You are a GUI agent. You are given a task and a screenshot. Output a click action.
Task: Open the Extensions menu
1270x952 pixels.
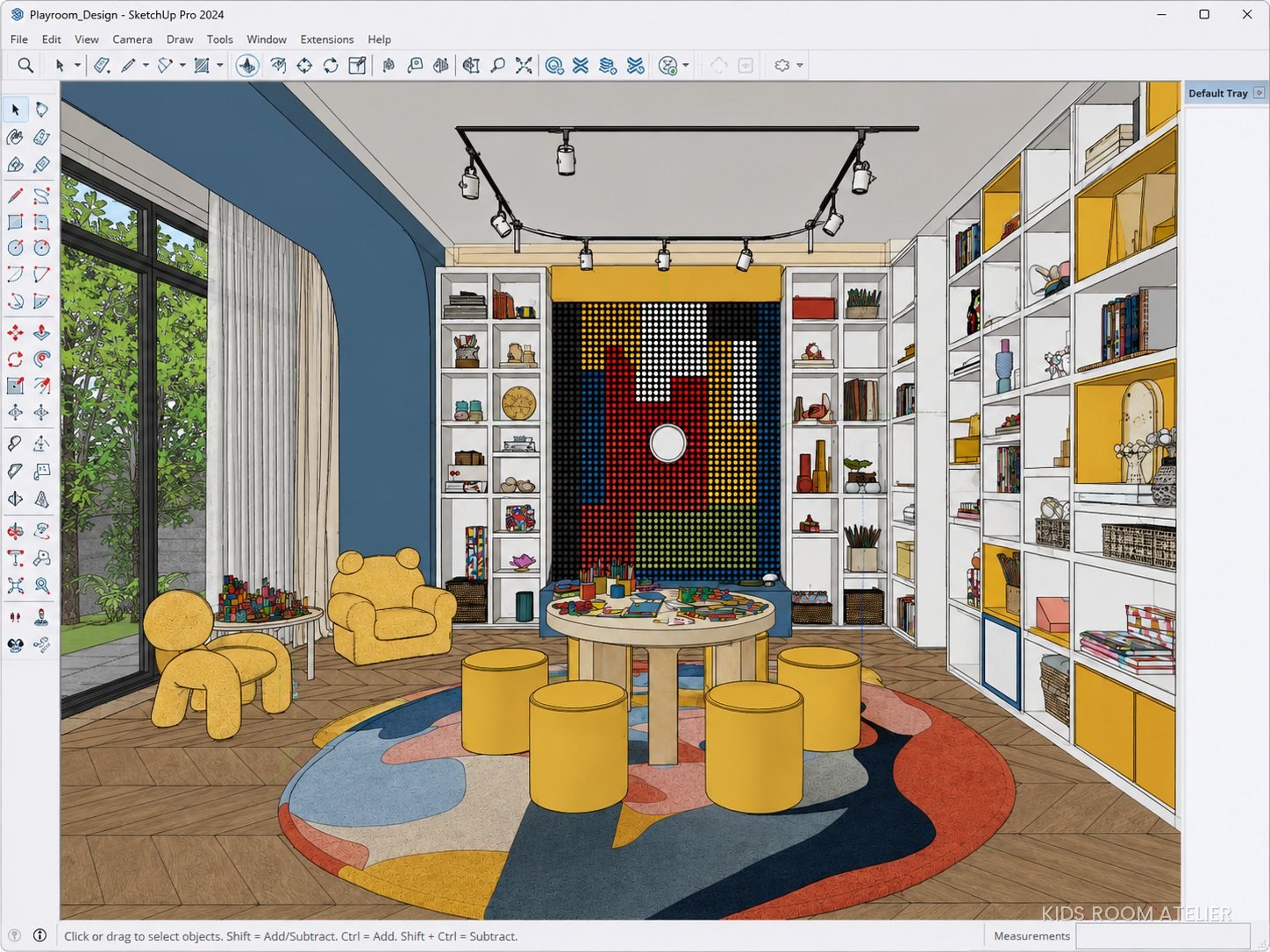pyautogui.click(x=327, y=39)
